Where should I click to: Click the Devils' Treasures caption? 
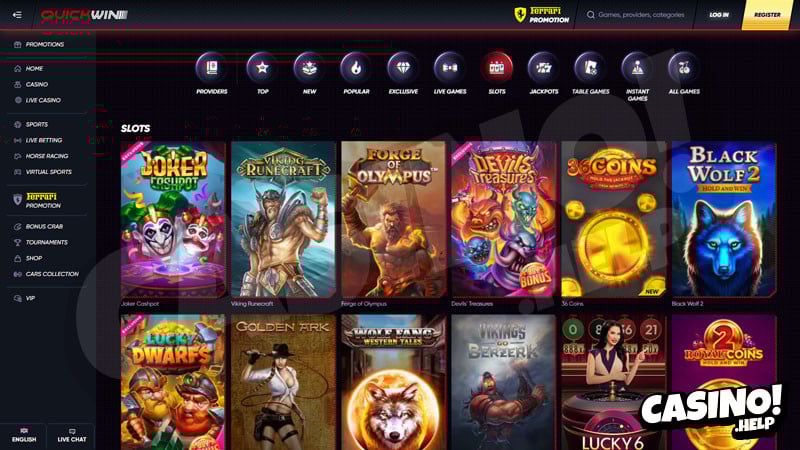pos(472,304)
